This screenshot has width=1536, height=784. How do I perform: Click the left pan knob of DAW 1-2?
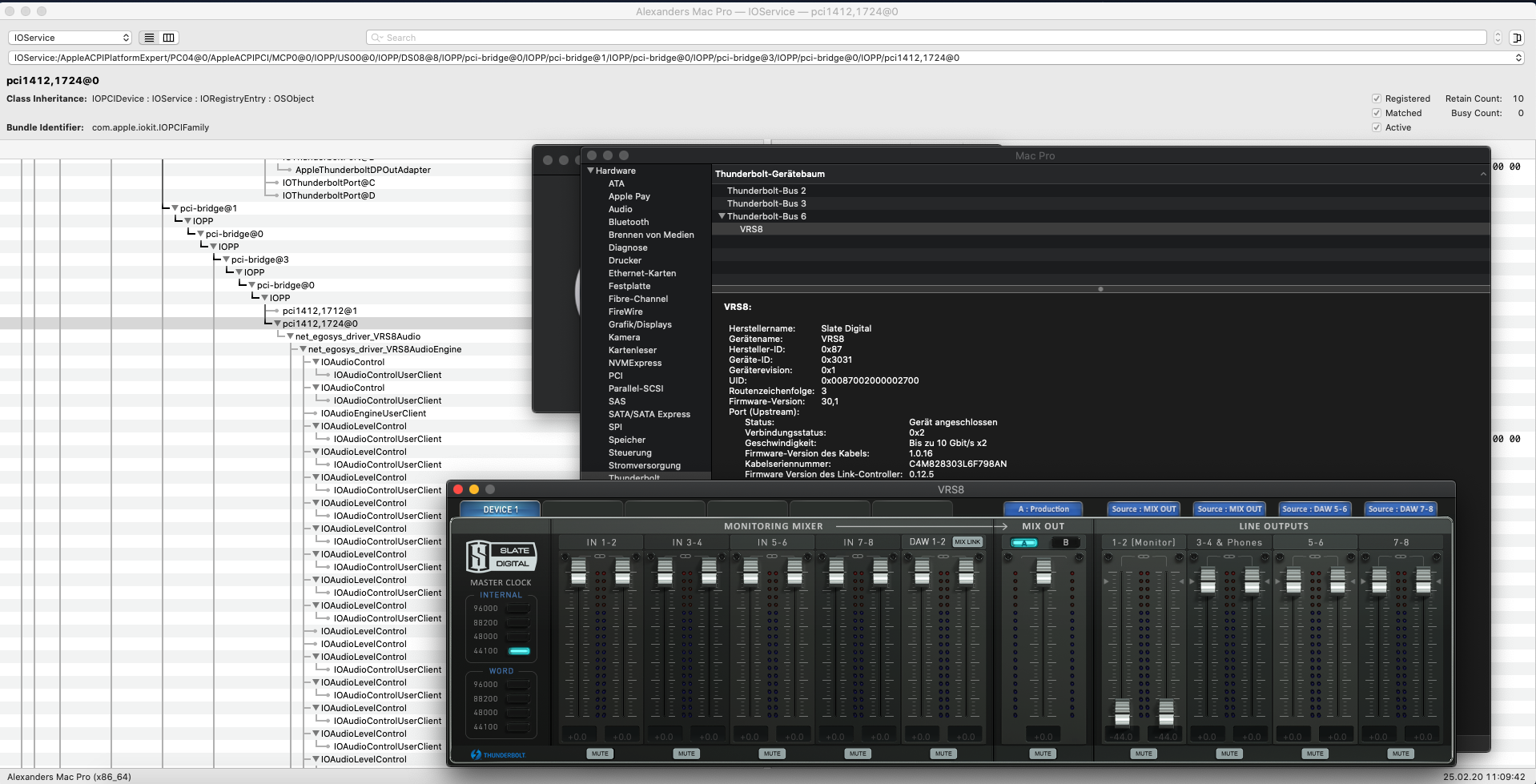coord(908,557)
